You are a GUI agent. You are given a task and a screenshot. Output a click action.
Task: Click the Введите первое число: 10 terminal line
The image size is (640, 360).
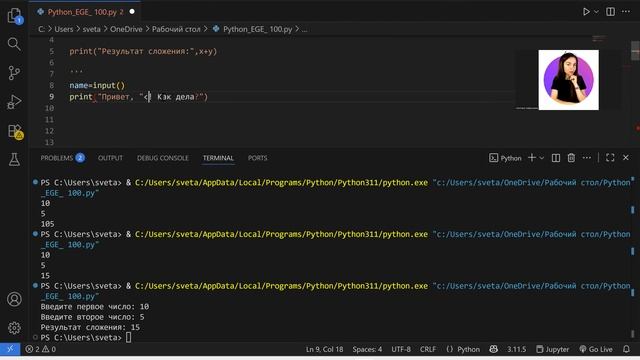pyautogui.click(x=95, y=307)
